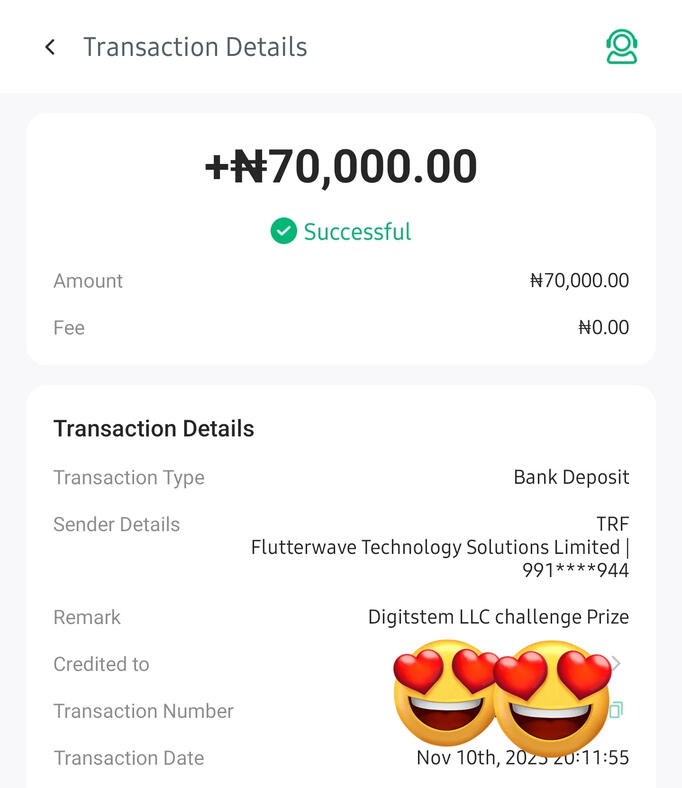This screenshot has height=788, width=682.
Task: Tap the Digitstem LLC challenge Prize remark
Action: (498, 617)
